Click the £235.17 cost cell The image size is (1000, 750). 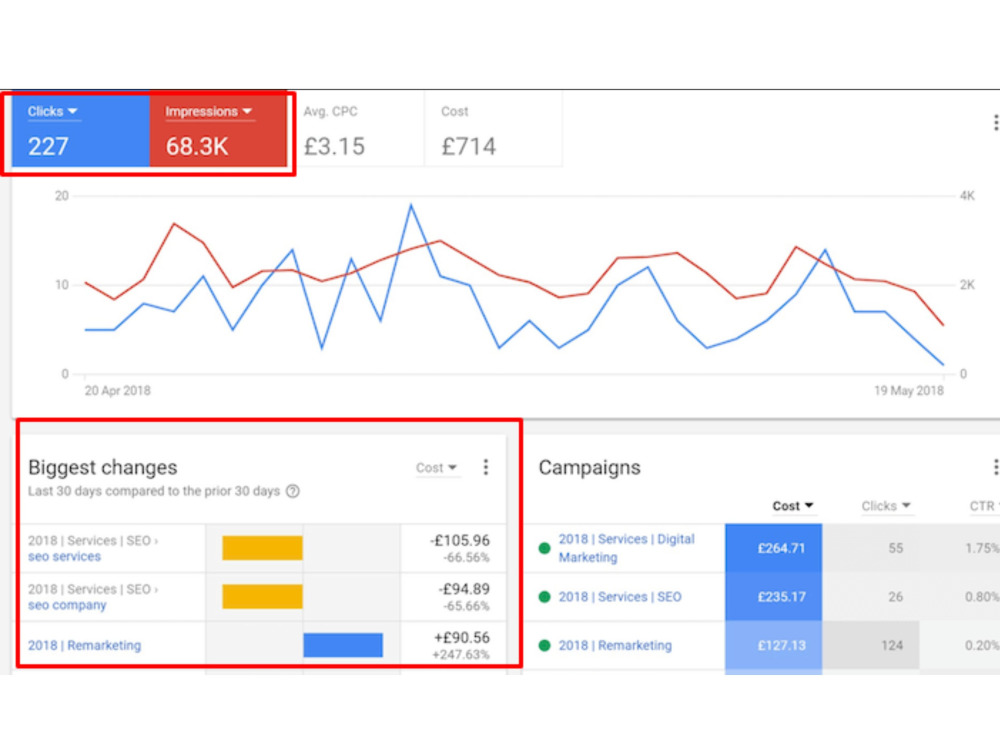pyautogui.click(x=774, y=597)
